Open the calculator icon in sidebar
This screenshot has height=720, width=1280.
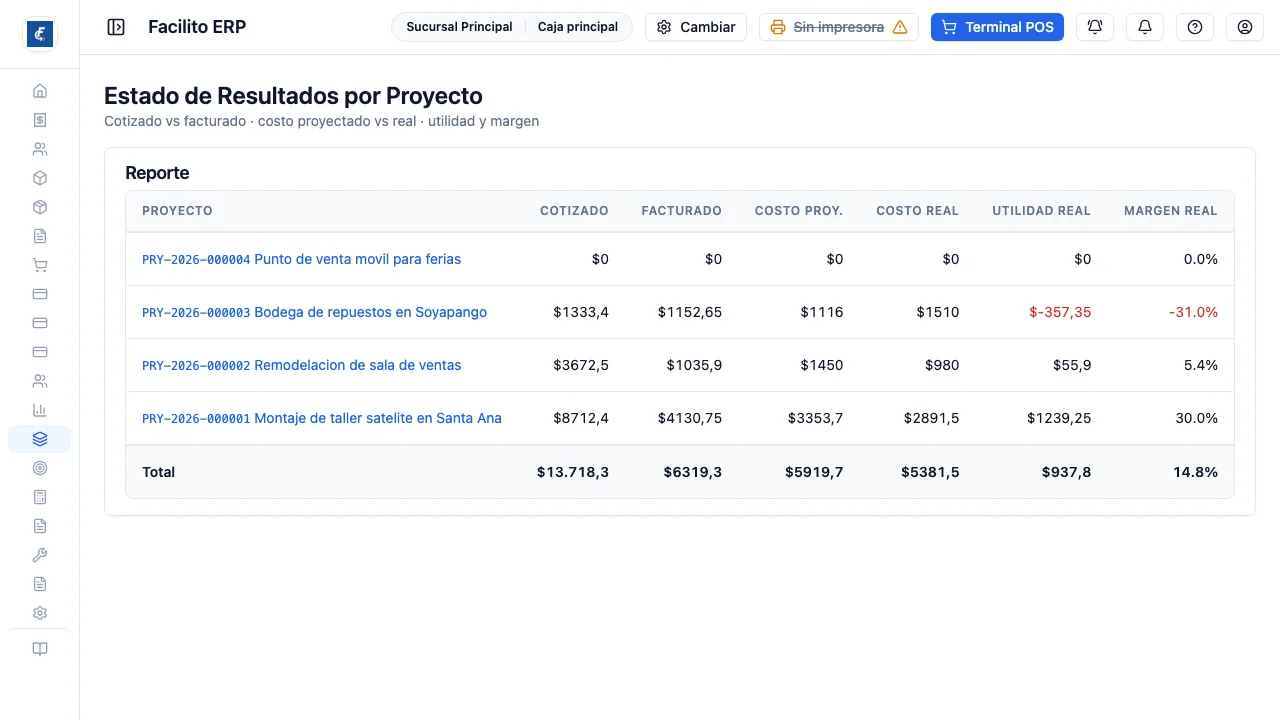[x=40, y=497]
